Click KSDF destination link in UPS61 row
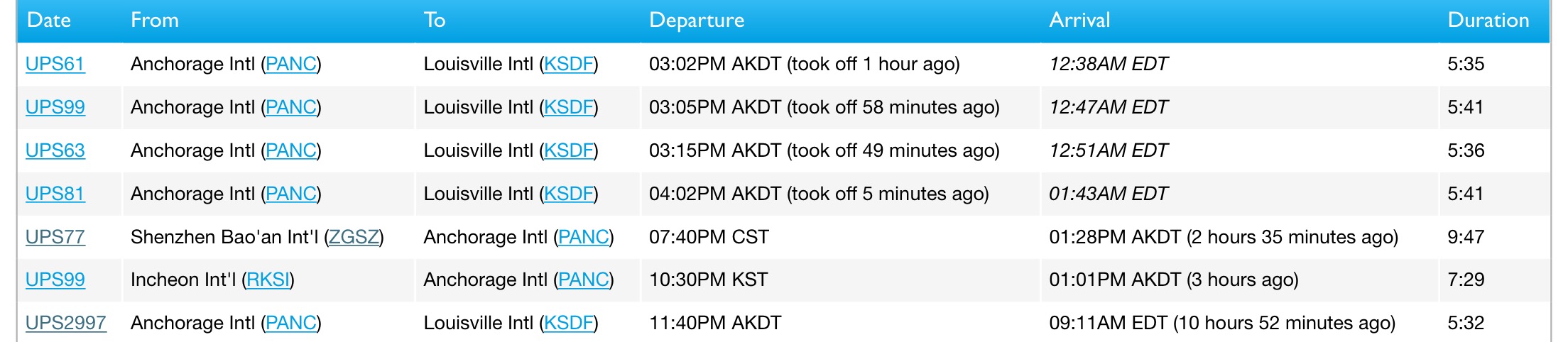This screenshot has height=342, width=1568. tap(569, 64)
